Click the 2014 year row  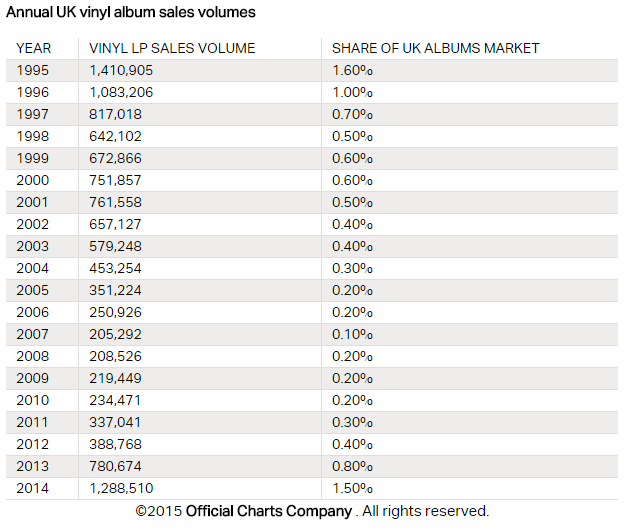click(34, 488)
